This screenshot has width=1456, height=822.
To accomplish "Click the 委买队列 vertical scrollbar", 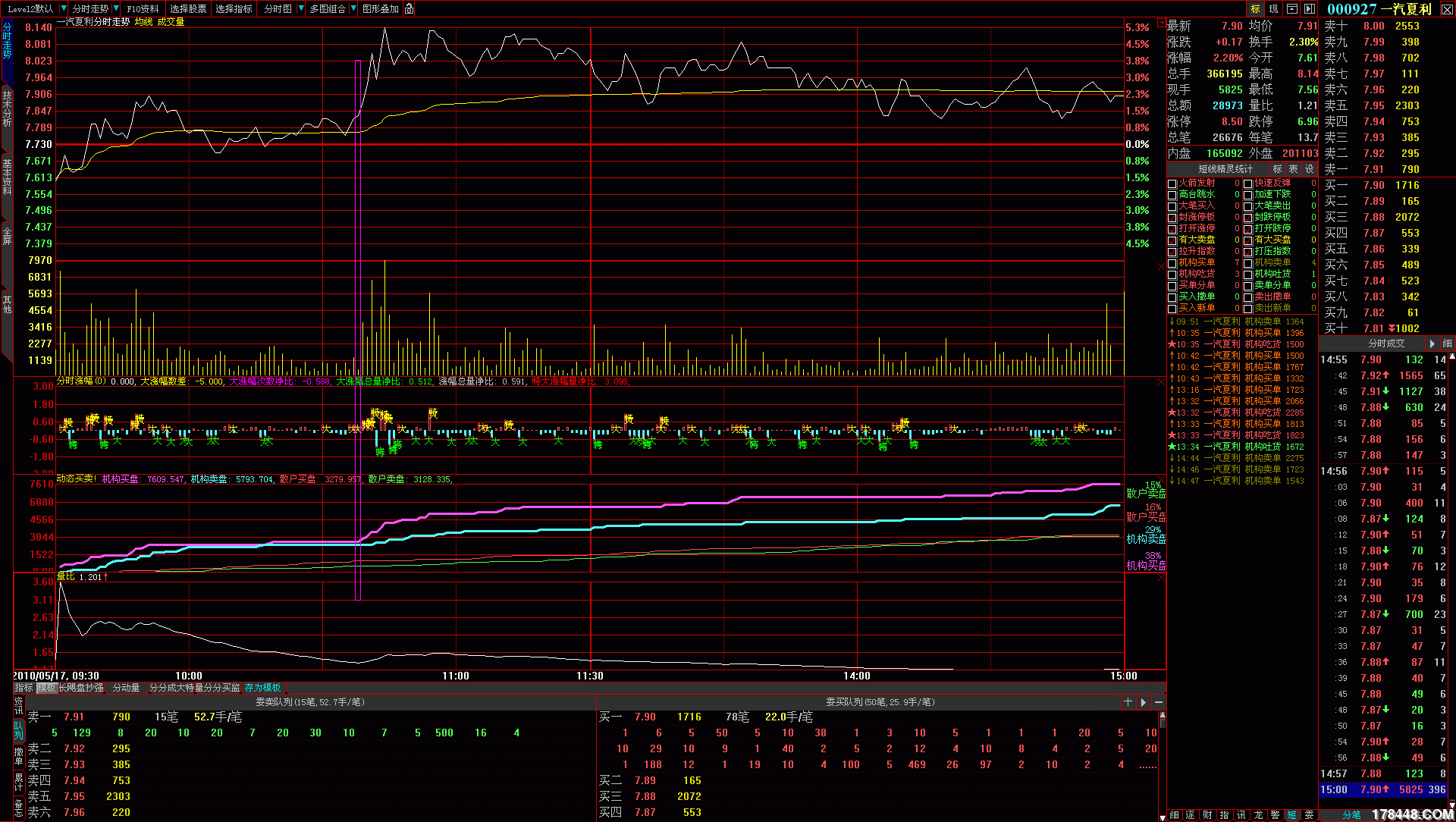I will [1162, 766].
